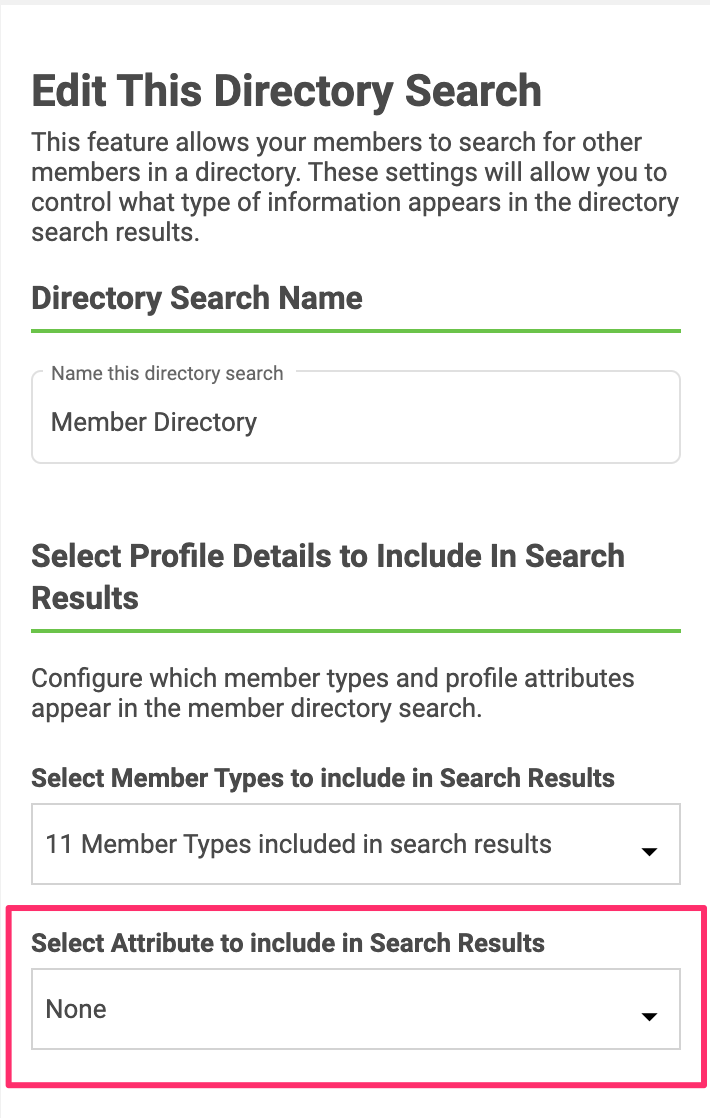Screen dimensions: 710x1118
Task: Click the "Edit This Directory Search" heading
Action: [x=286, y=91]
